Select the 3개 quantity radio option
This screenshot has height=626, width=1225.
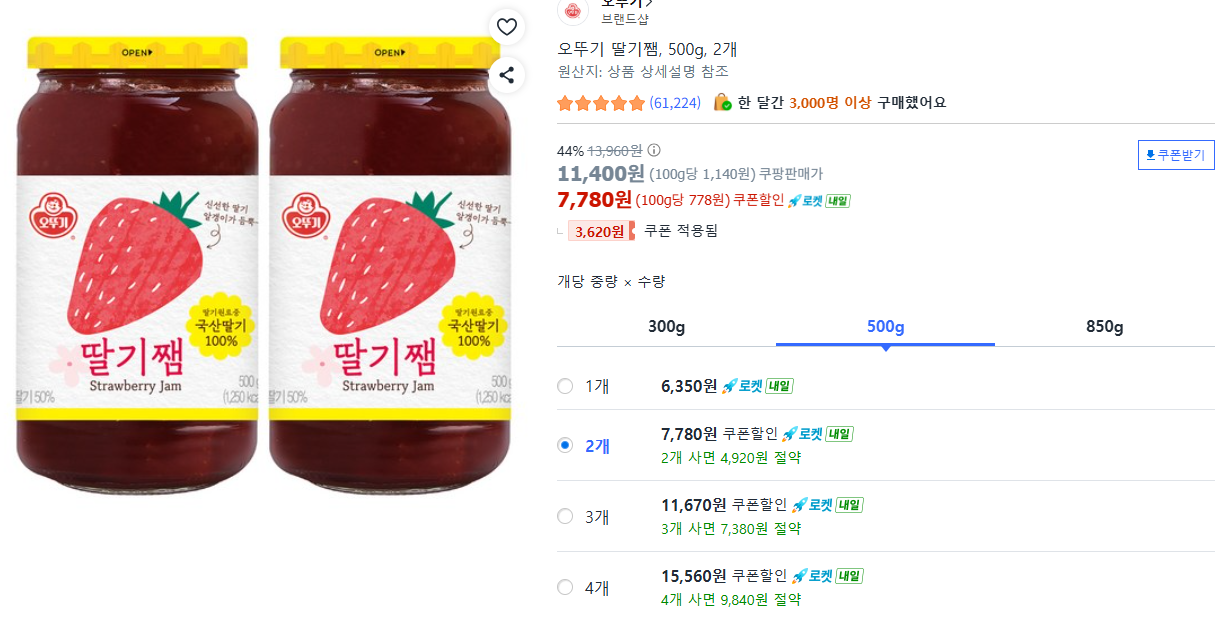click(x=565, y=516)
